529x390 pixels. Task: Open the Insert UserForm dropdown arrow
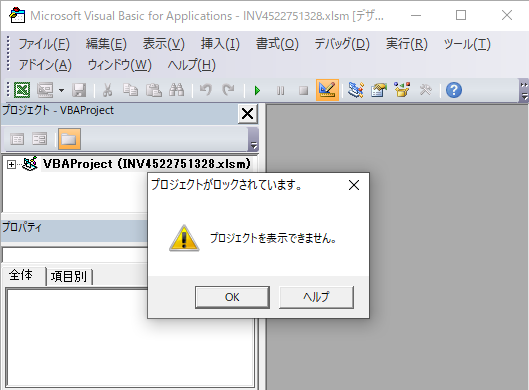click(61, 90)
